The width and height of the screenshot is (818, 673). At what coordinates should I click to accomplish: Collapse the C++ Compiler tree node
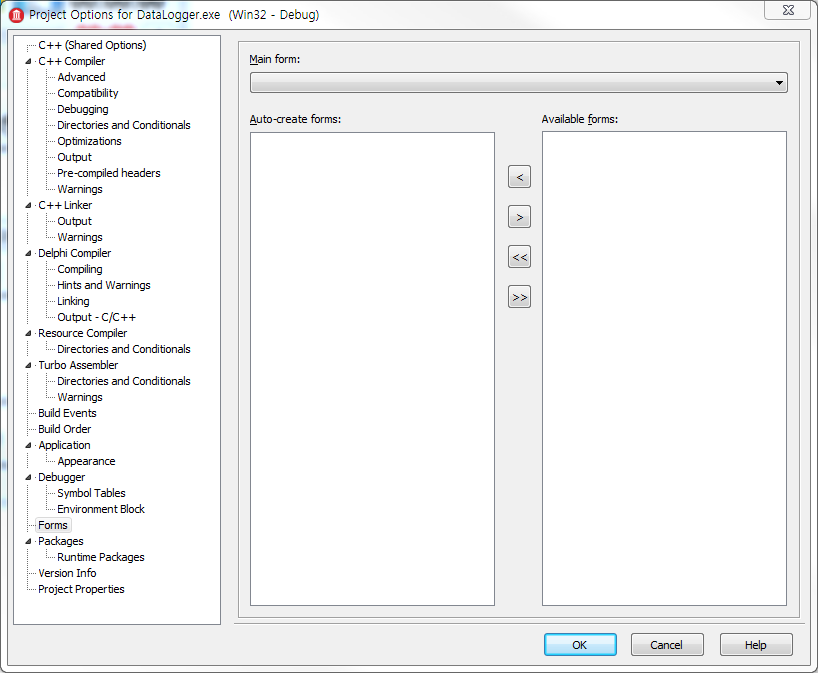pos(29,61)
